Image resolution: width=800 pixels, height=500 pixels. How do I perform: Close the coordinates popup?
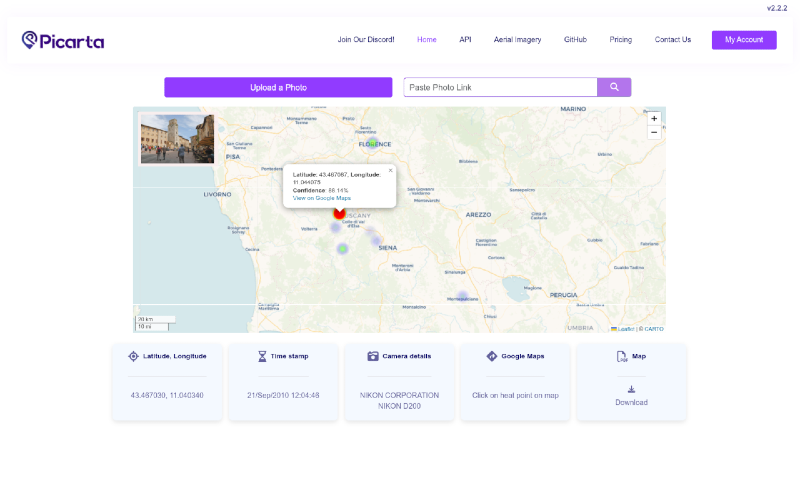(x=390, y=170)
